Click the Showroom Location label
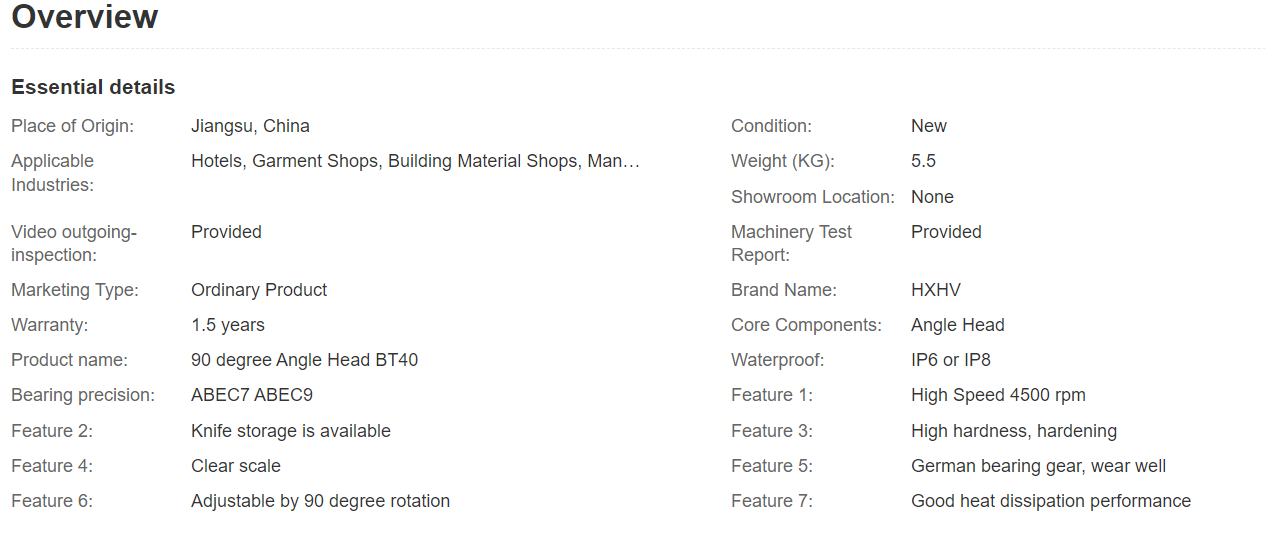 (x=812, y=197)
